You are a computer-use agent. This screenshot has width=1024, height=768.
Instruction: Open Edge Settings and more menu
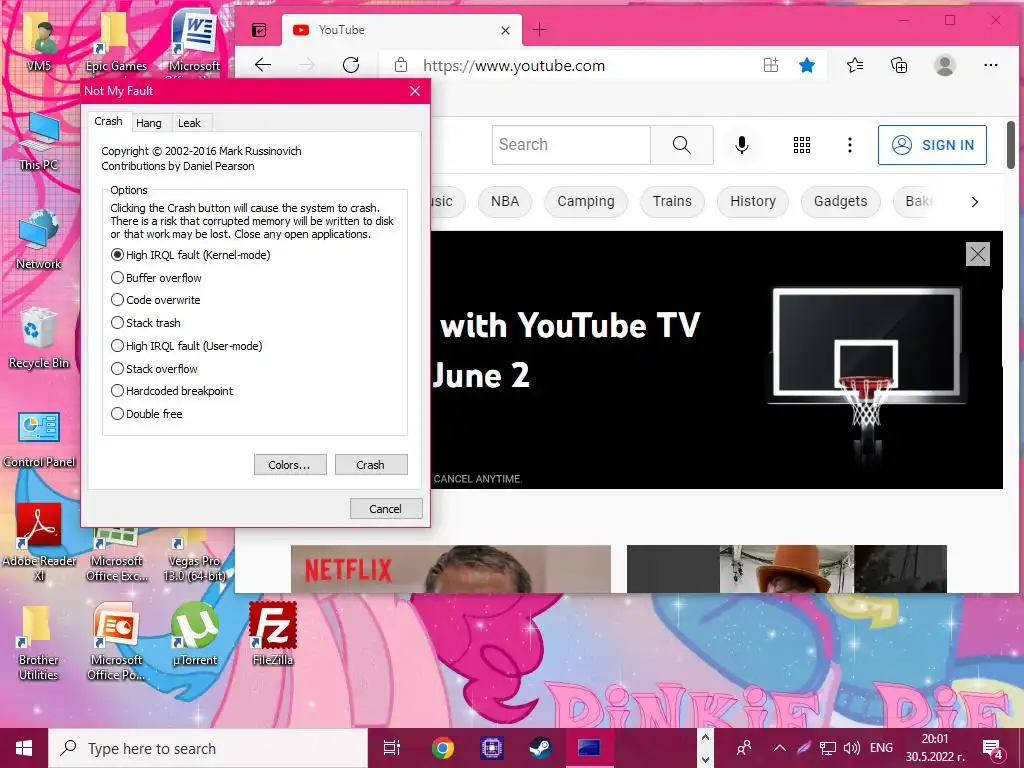click(991, 65)
